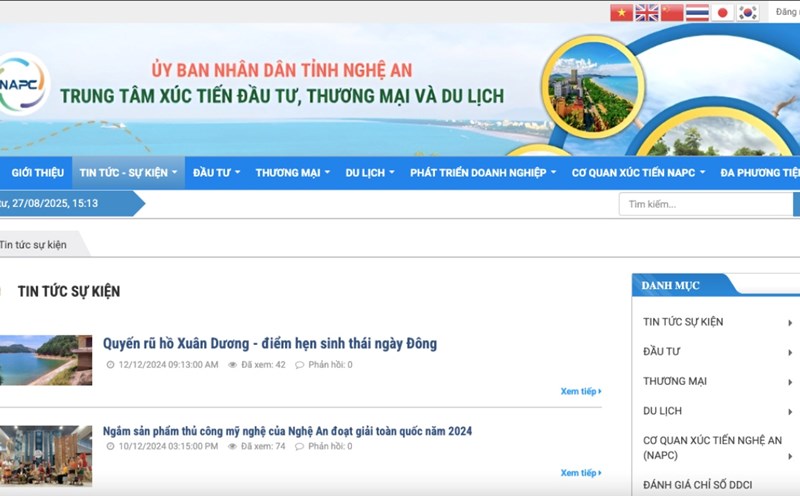The image size is (800, 496).
Task: Click the date 12/12/2024 09:13:00 AM
Action: (x=168, y=365)
